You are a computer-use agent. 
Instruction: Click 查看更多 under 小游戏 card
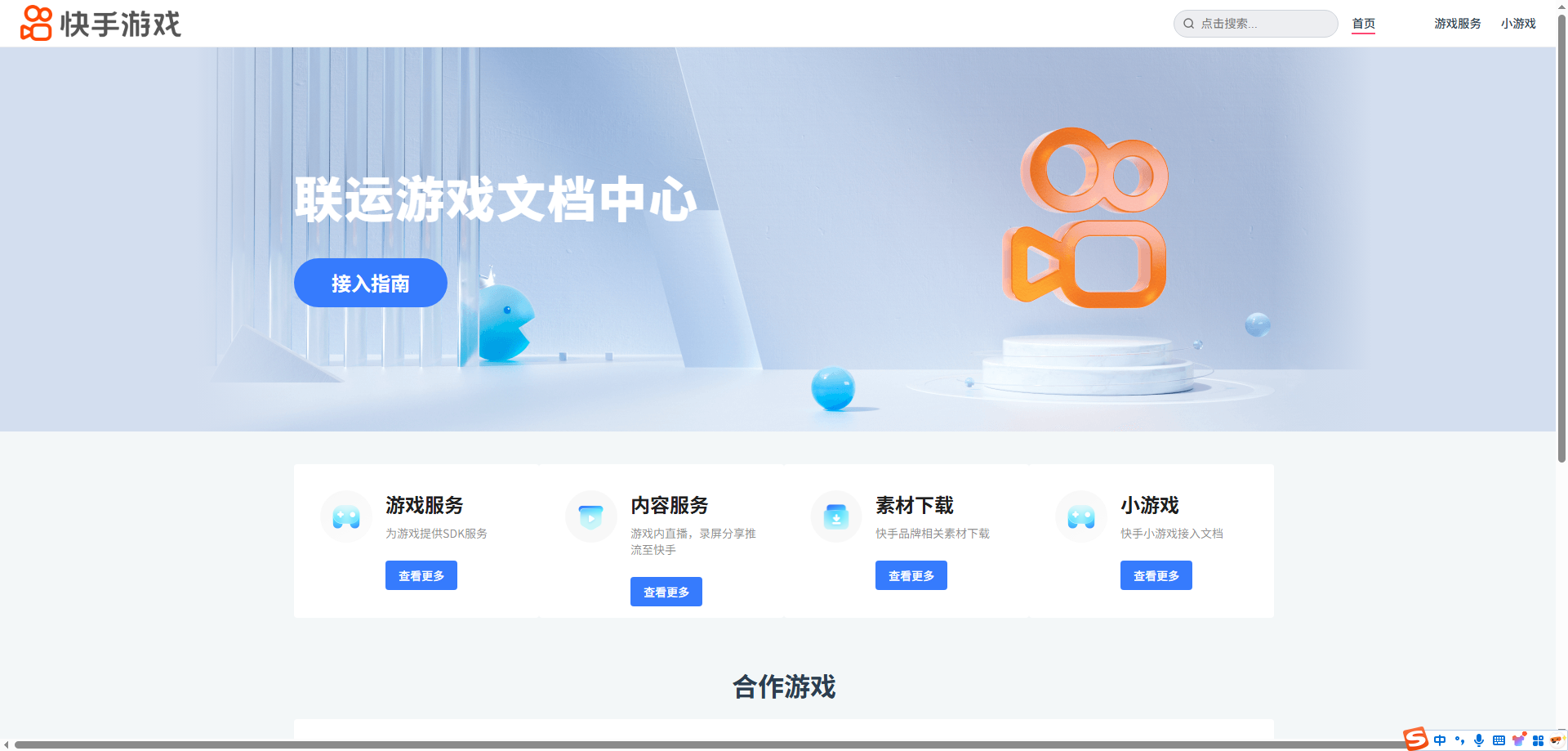(x=1156, y=575)
